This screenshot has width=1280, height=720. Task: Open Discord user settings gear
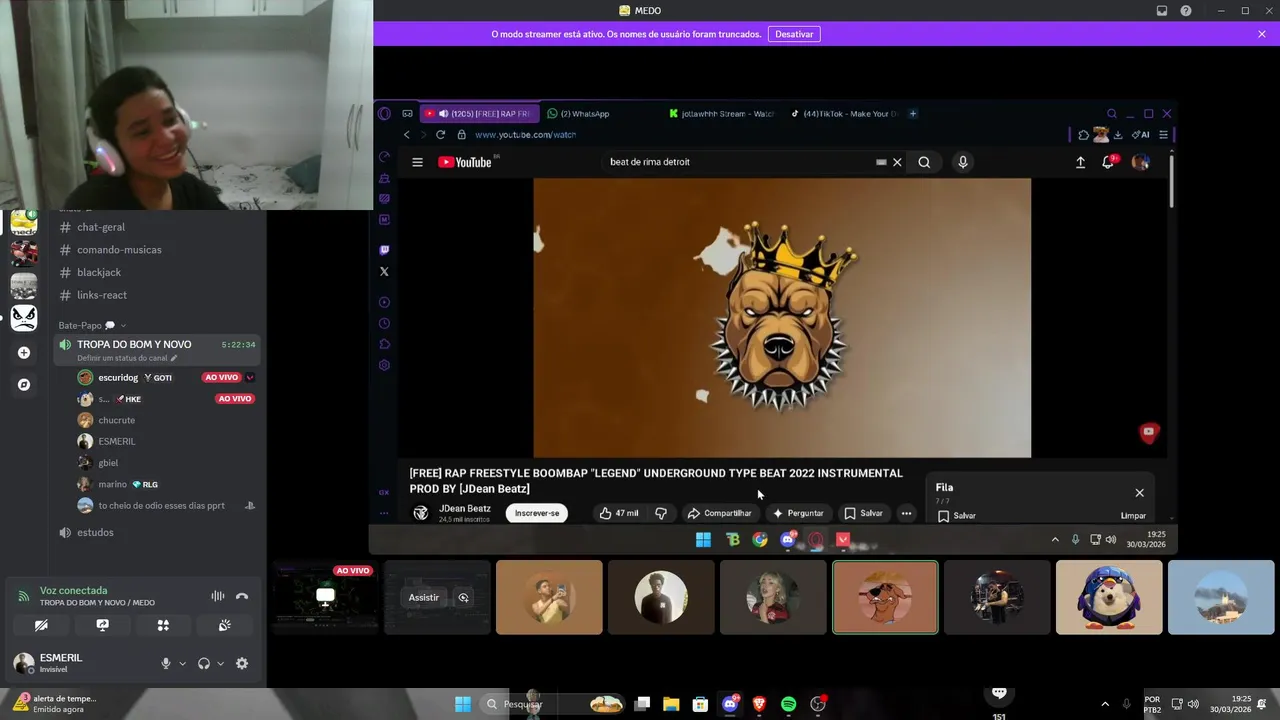241,663
